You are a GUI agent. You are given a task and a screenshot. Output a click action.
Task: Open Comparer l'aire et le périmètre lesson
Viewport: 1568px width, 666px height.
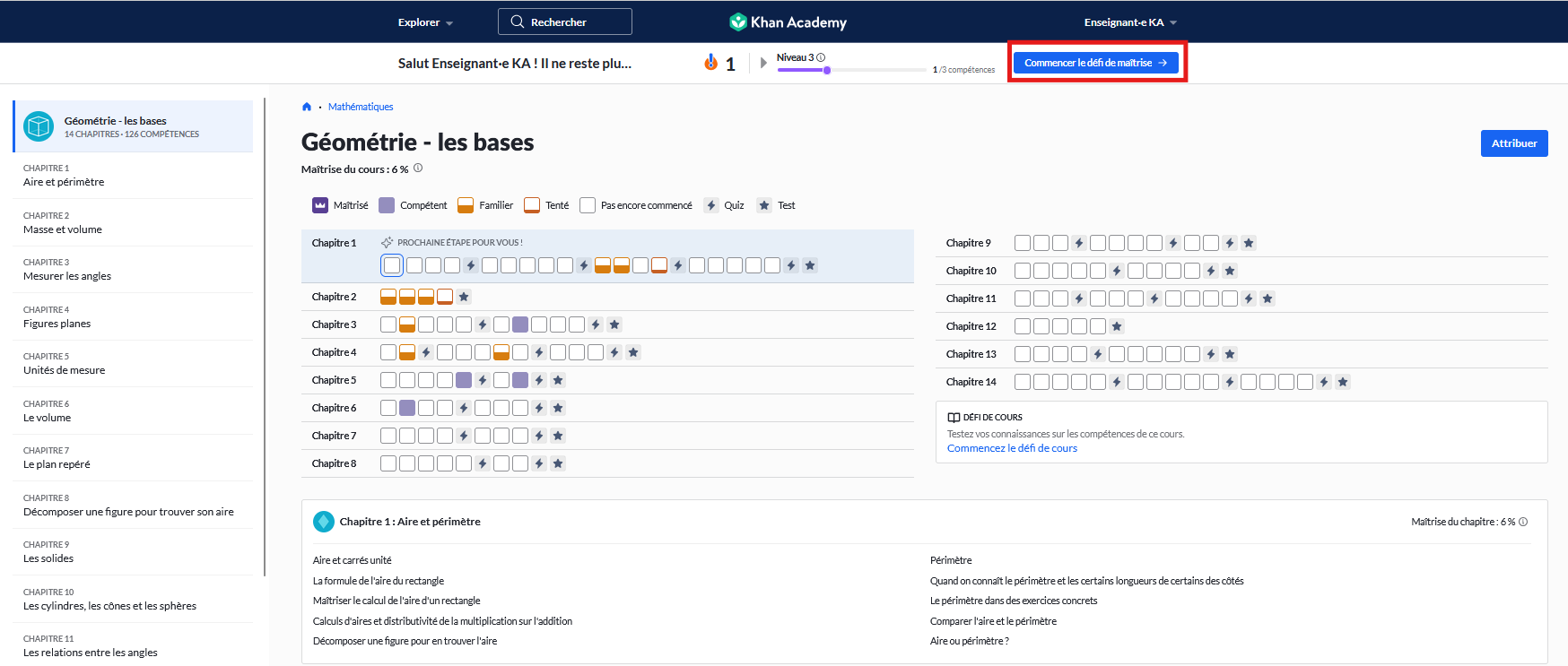(993, 621)
